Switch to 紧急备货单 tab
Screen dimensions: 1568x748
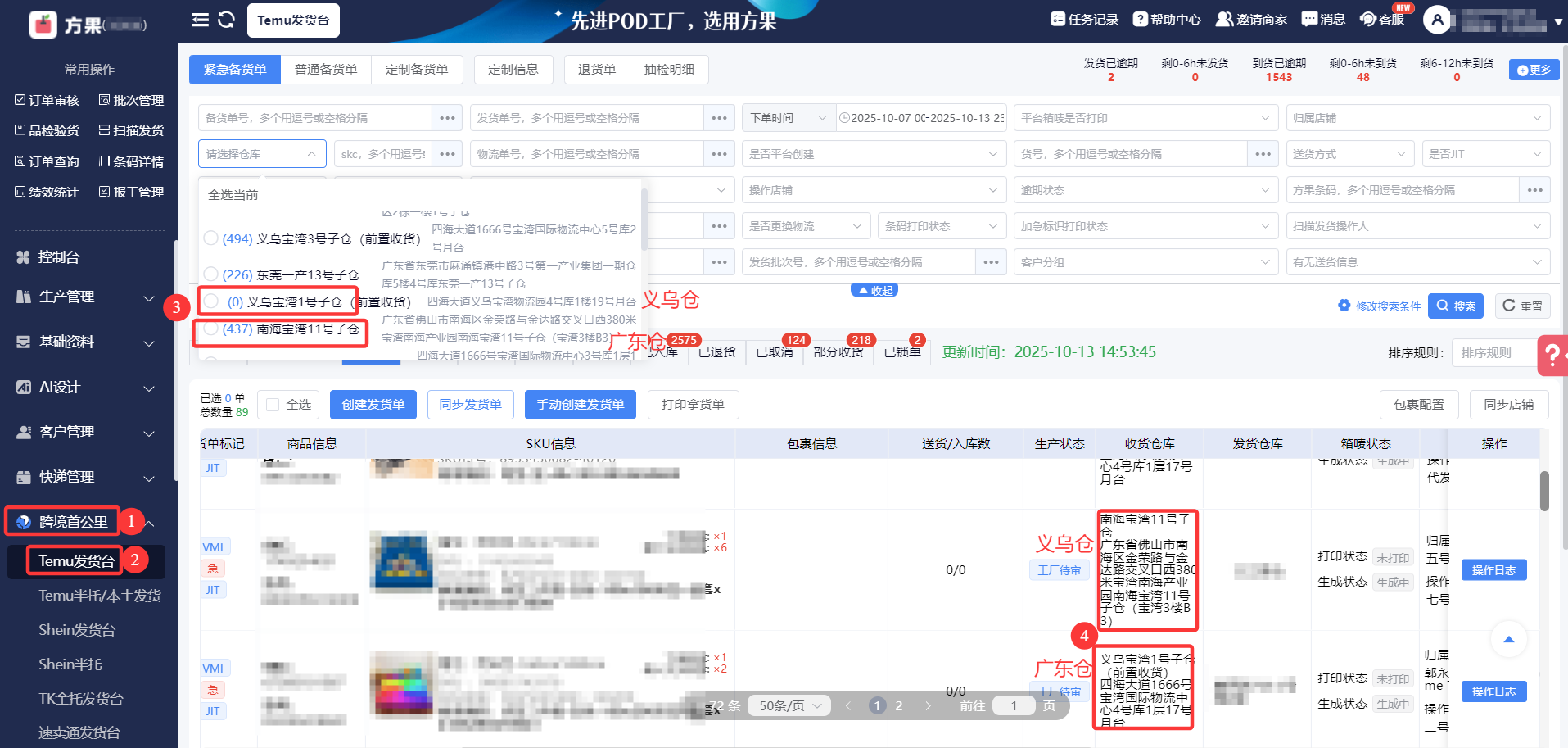(x=235, y=70)
